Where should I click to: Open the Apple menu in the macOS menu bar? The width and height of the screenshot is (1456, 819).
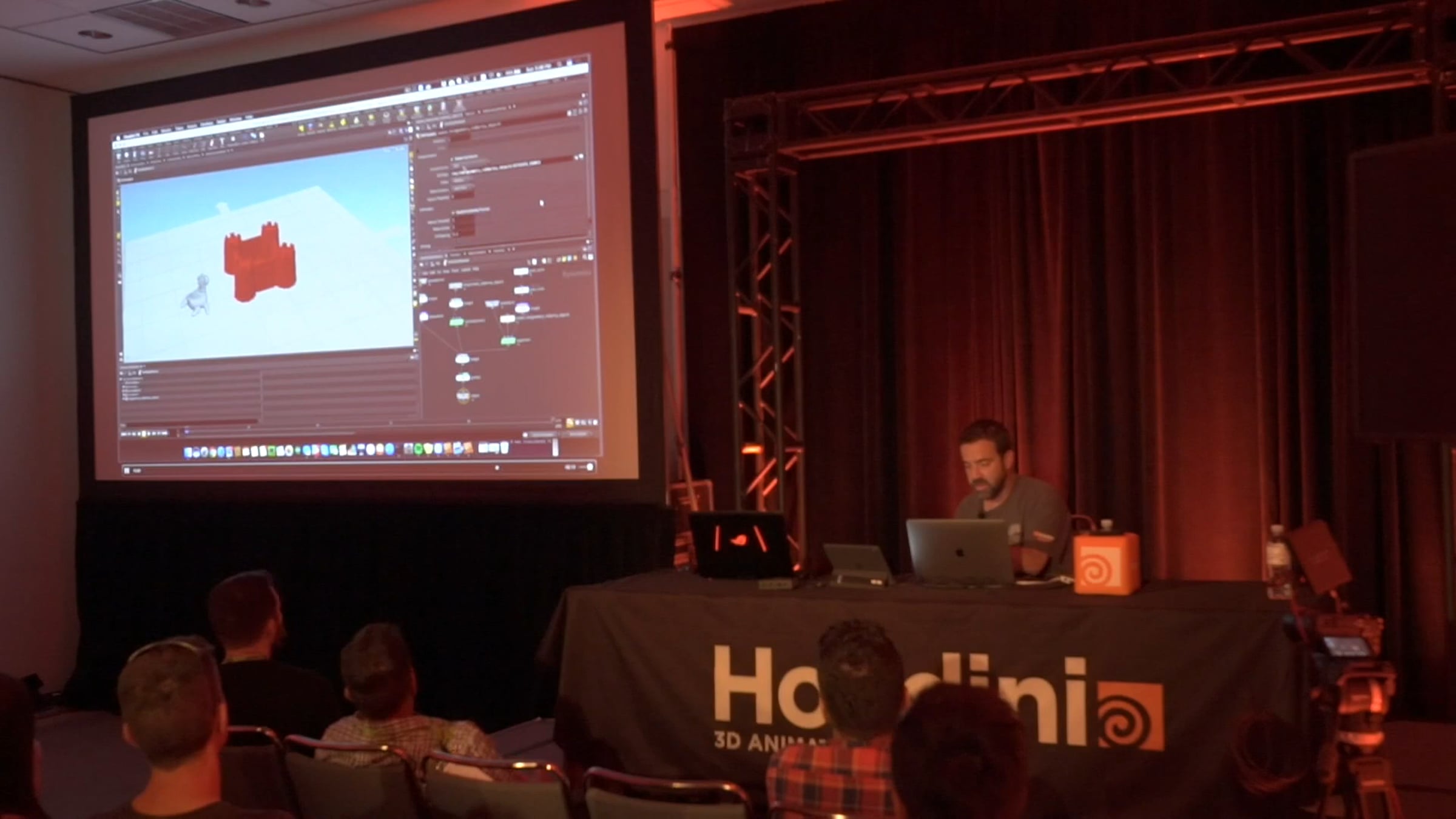point(119,137)
